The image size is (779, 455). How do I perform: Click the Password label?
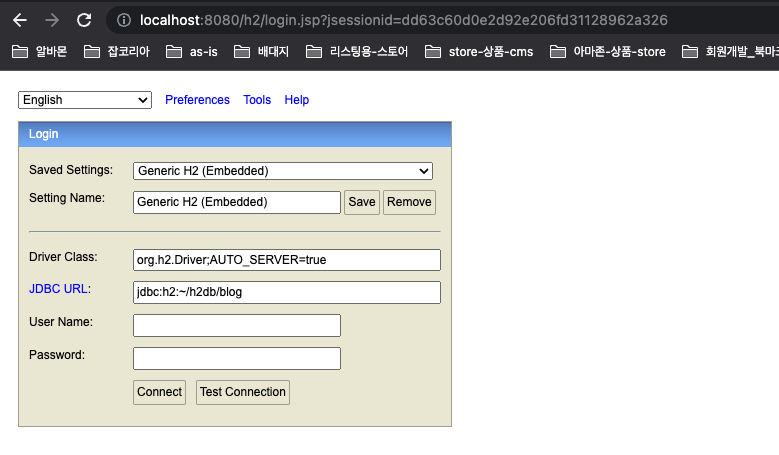pos(57,355)
